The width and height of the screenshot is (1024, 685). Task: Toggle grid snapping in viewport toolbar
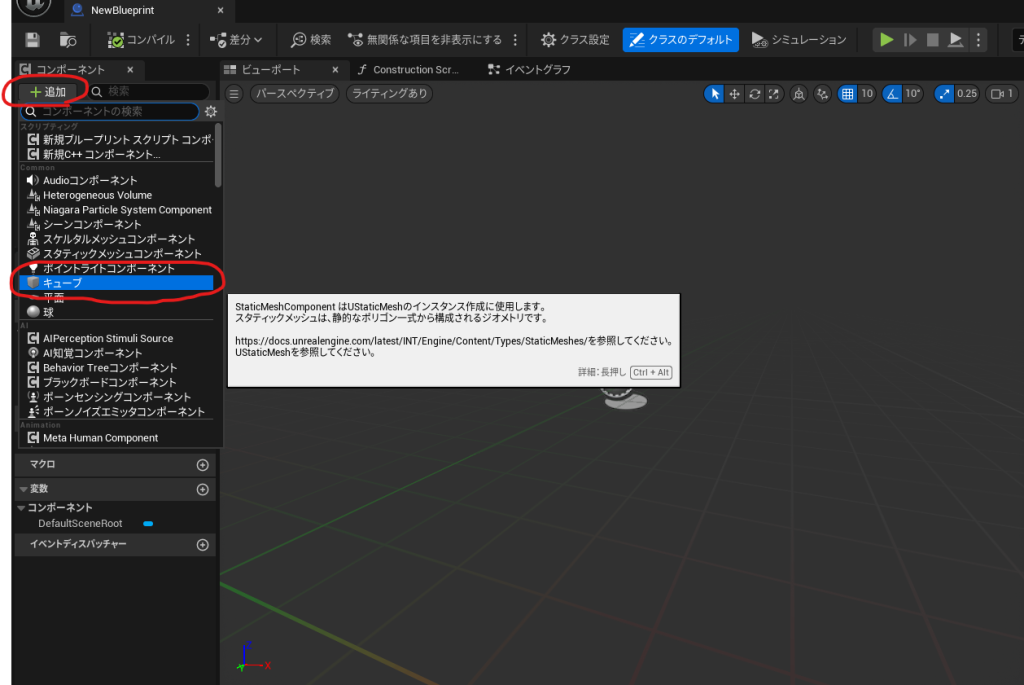coord(848,94)
